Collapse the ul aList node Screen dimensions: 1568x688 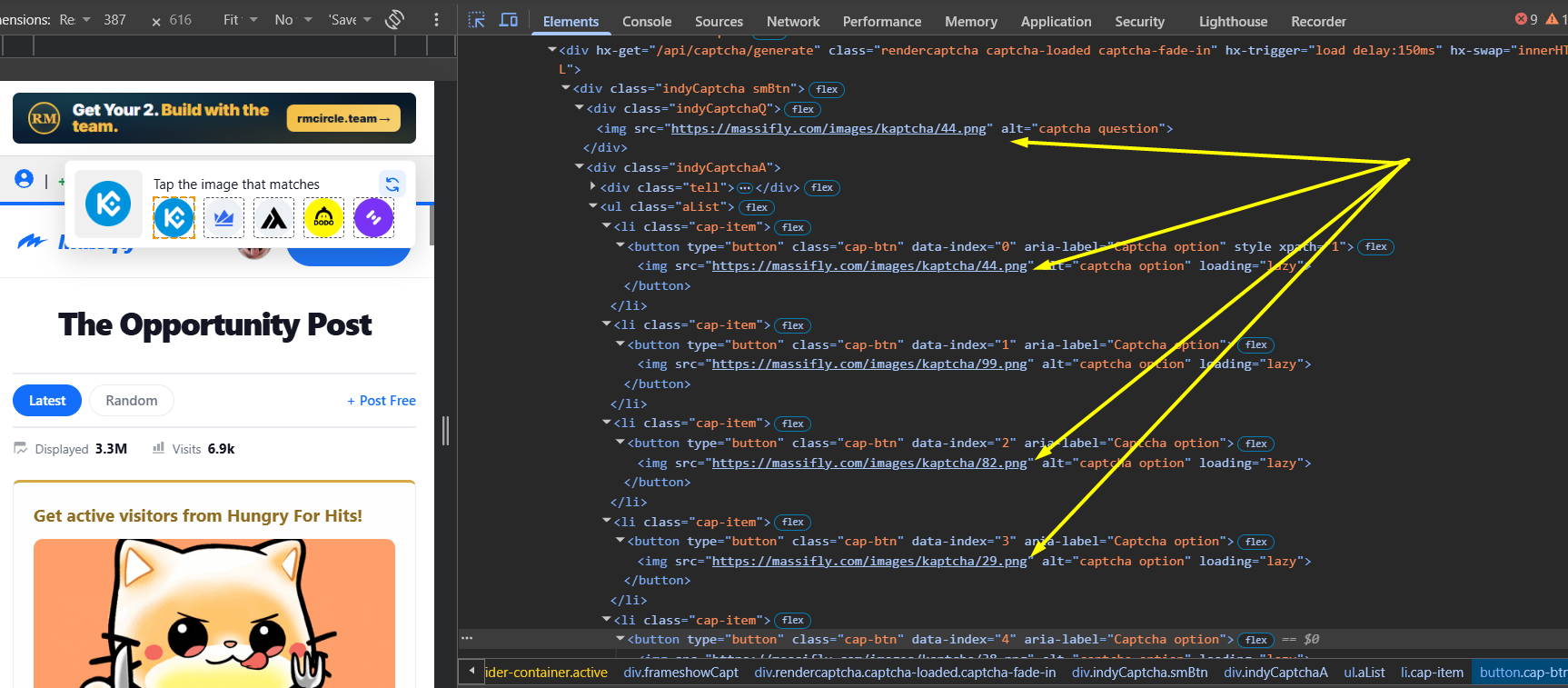[x=593, y=207]
